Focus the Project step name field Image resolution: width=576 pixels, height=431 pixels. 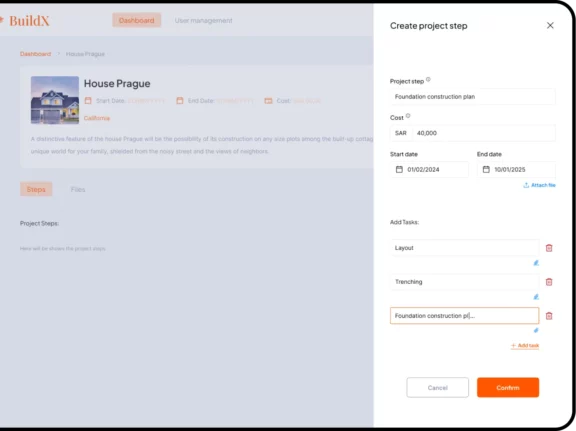coord(472,97)
